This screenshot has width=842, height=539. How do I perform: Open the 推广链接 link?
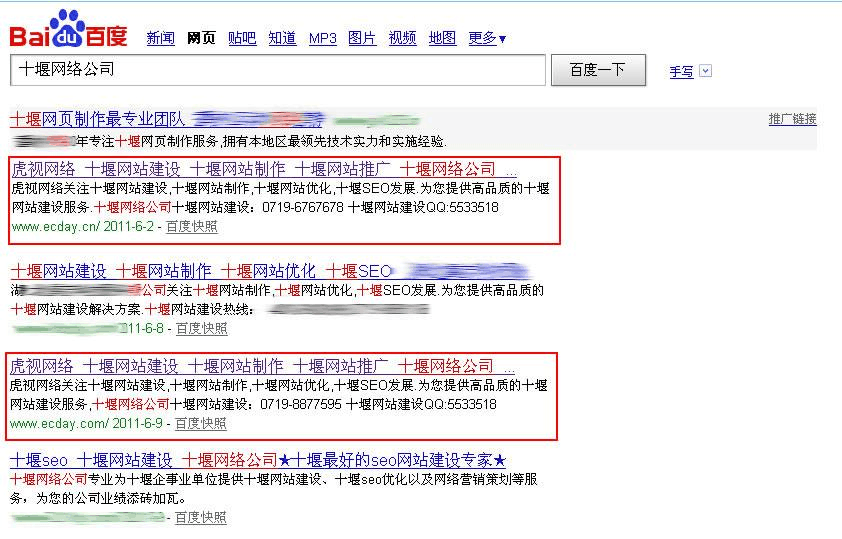click(x=792, y=119)
